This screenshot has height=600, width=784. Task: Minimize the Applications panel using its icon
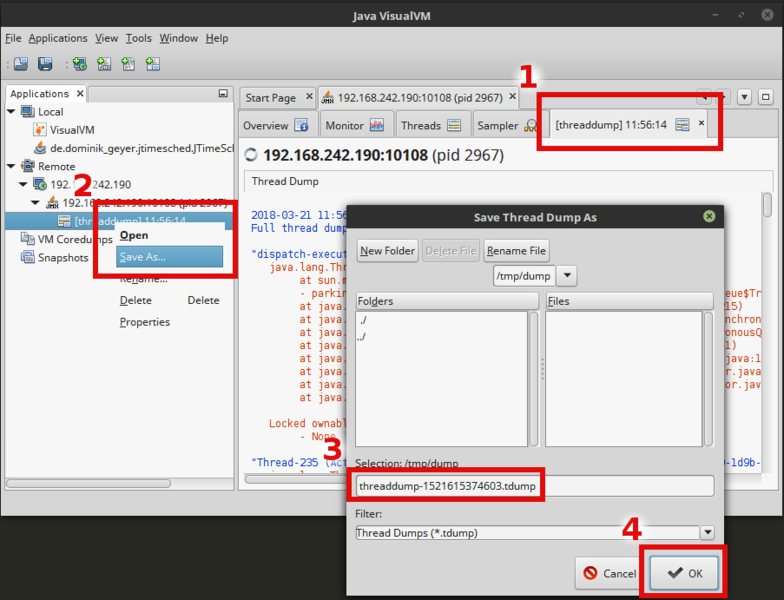click(223, 94)
